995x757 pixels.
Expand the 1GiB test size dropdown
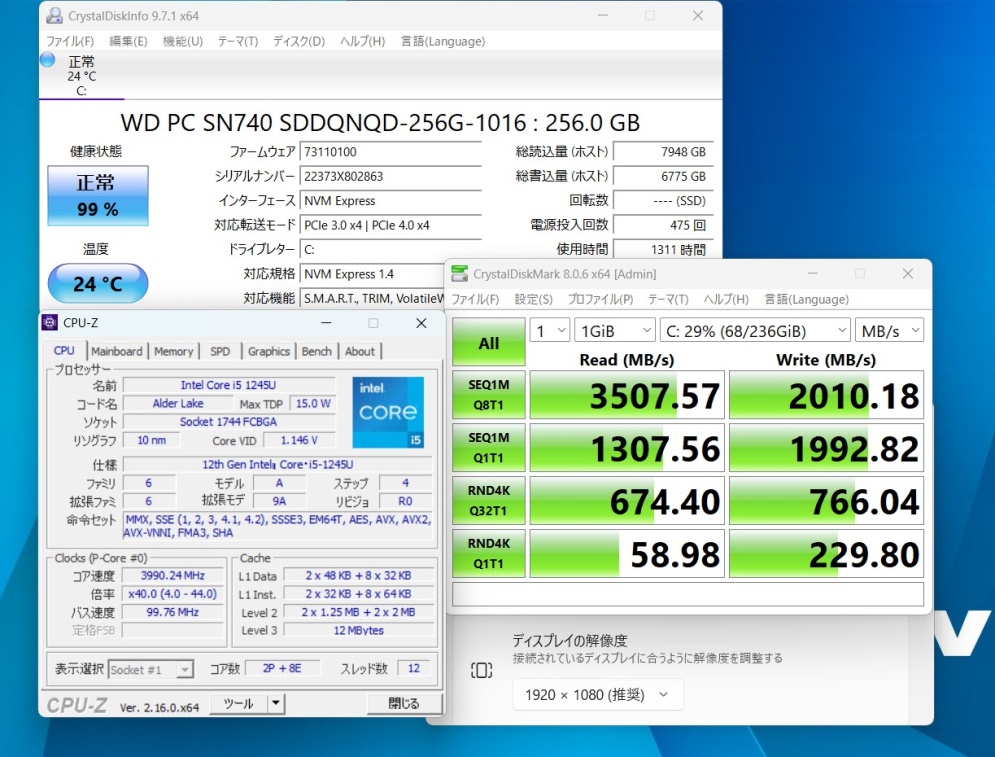(616, 330)
